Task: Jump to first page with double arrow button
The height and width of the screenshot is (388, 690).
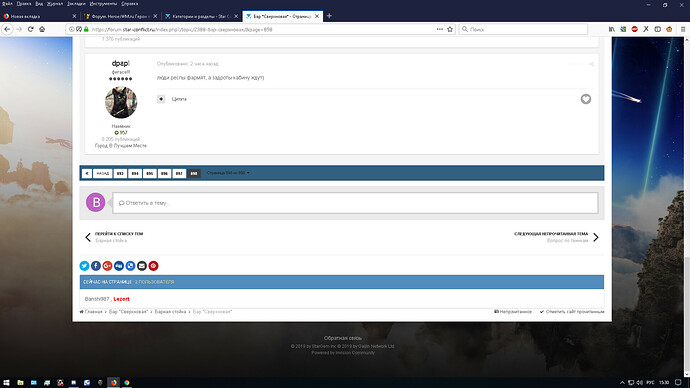Action: pos(87,173)
